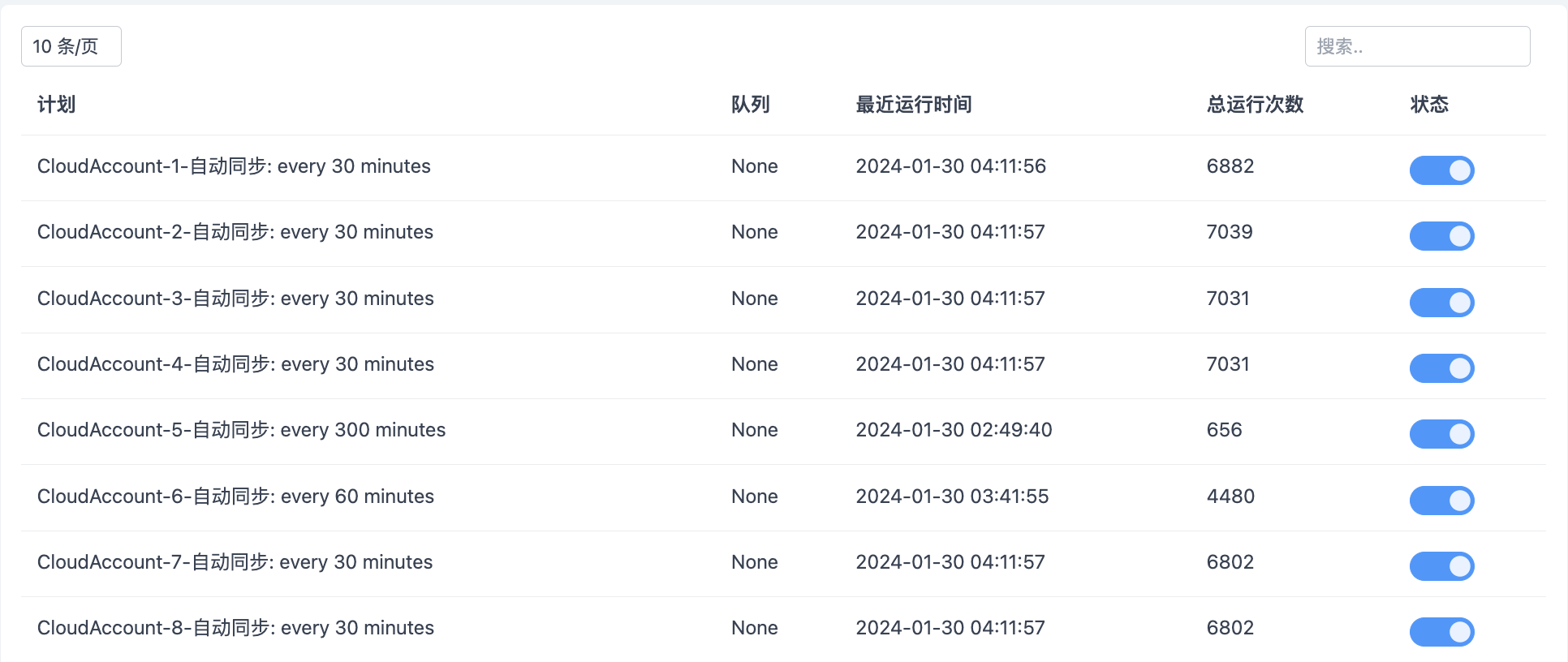
Task: Toggle CloudAccount-5 300-minute schedule switch
Action: pyautogui.click(x=1441, y=434)
